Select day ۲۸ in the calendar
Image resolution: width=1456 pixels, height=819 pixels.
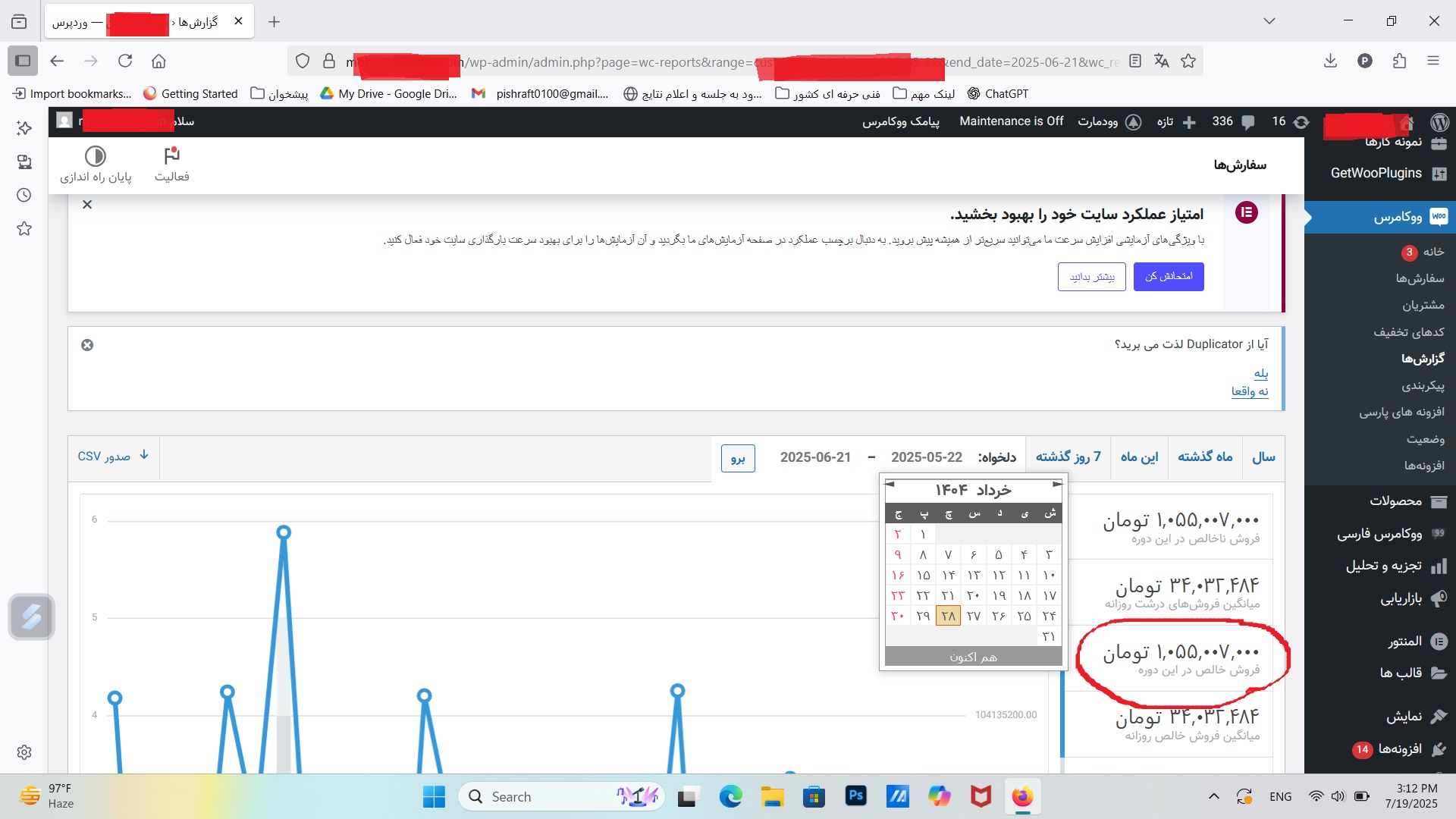[x=948, y=616]
